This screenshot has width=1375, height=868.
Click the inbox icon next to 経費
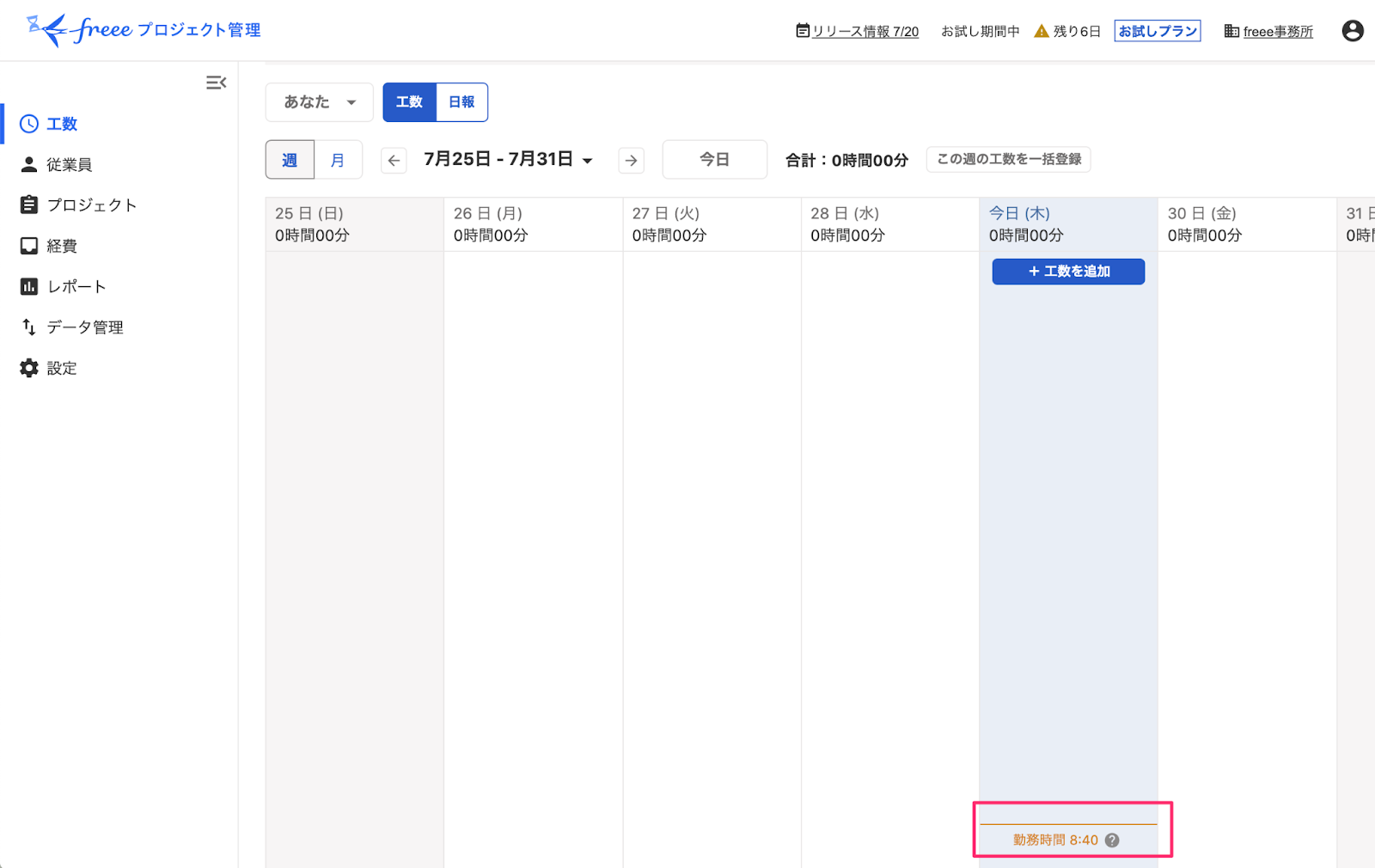(29, 246)
